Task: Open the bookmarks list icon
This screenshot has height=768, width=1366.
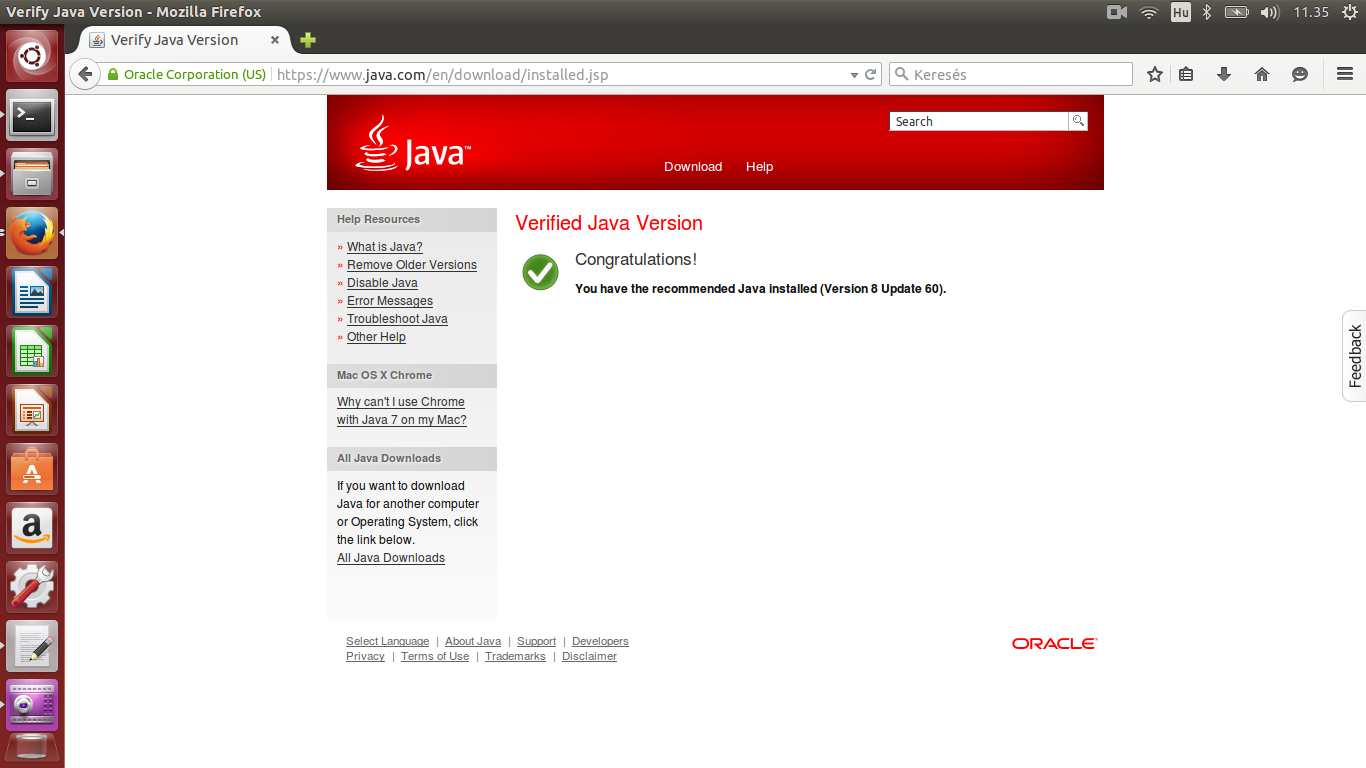Action: (1186, 74)
